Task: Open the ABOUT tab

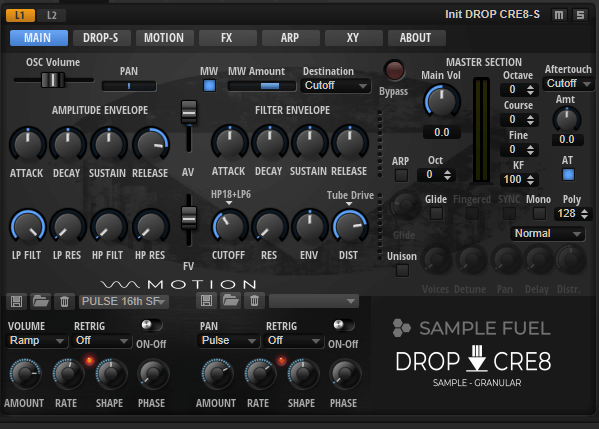Action: point(417,38)
